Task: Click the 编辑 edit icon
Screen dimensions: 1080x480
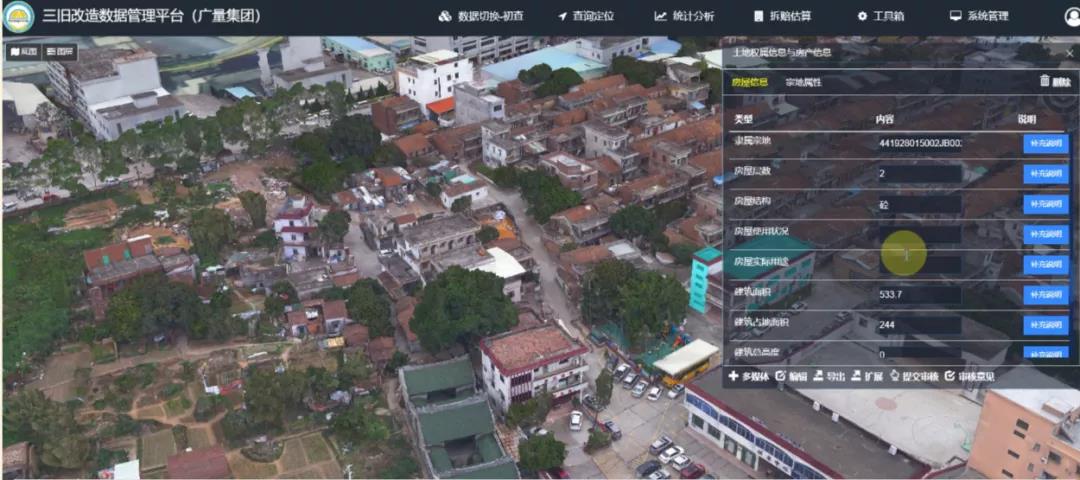Action: (x=780, y=376)
